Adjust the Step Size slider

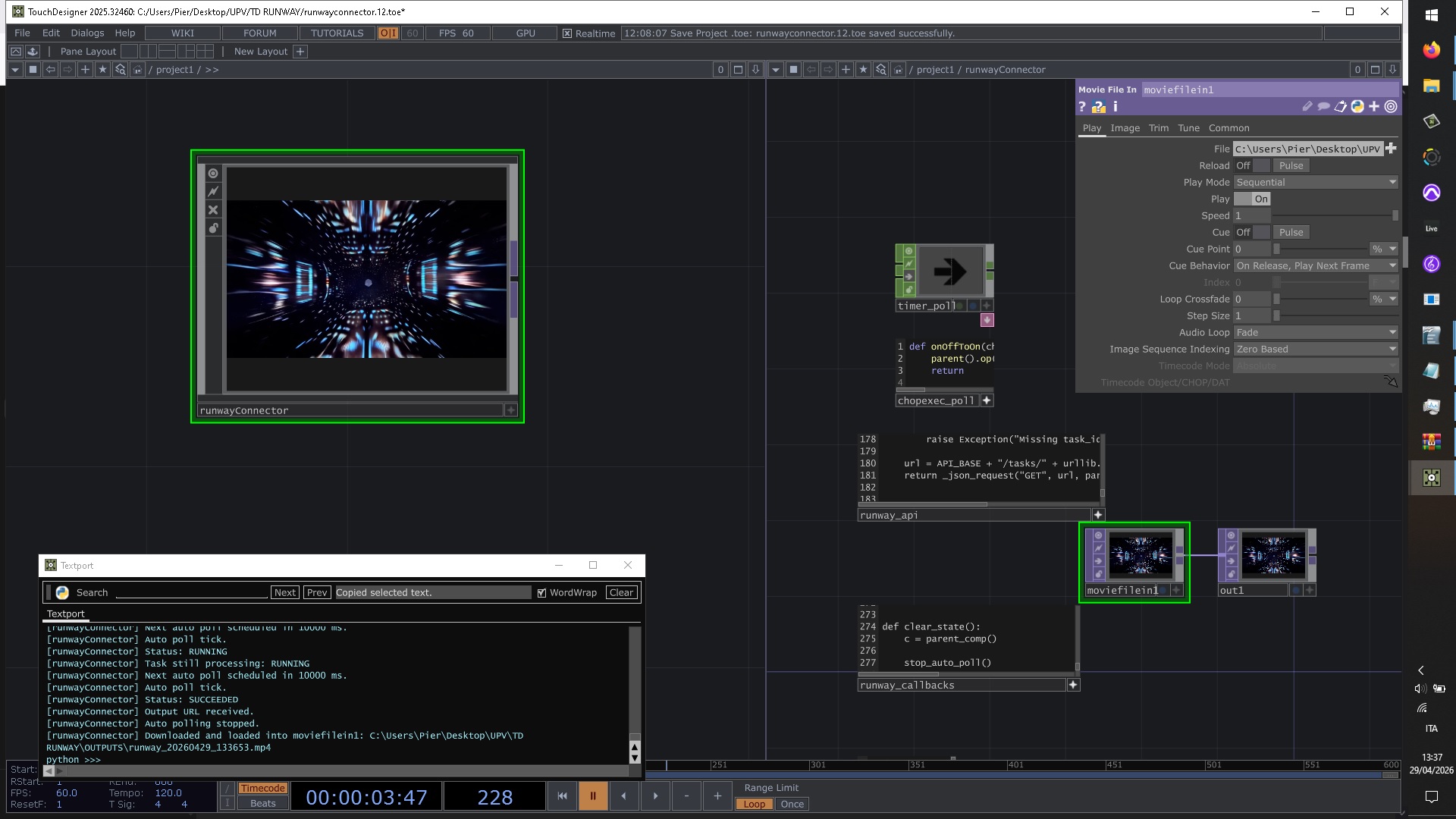1335,316
